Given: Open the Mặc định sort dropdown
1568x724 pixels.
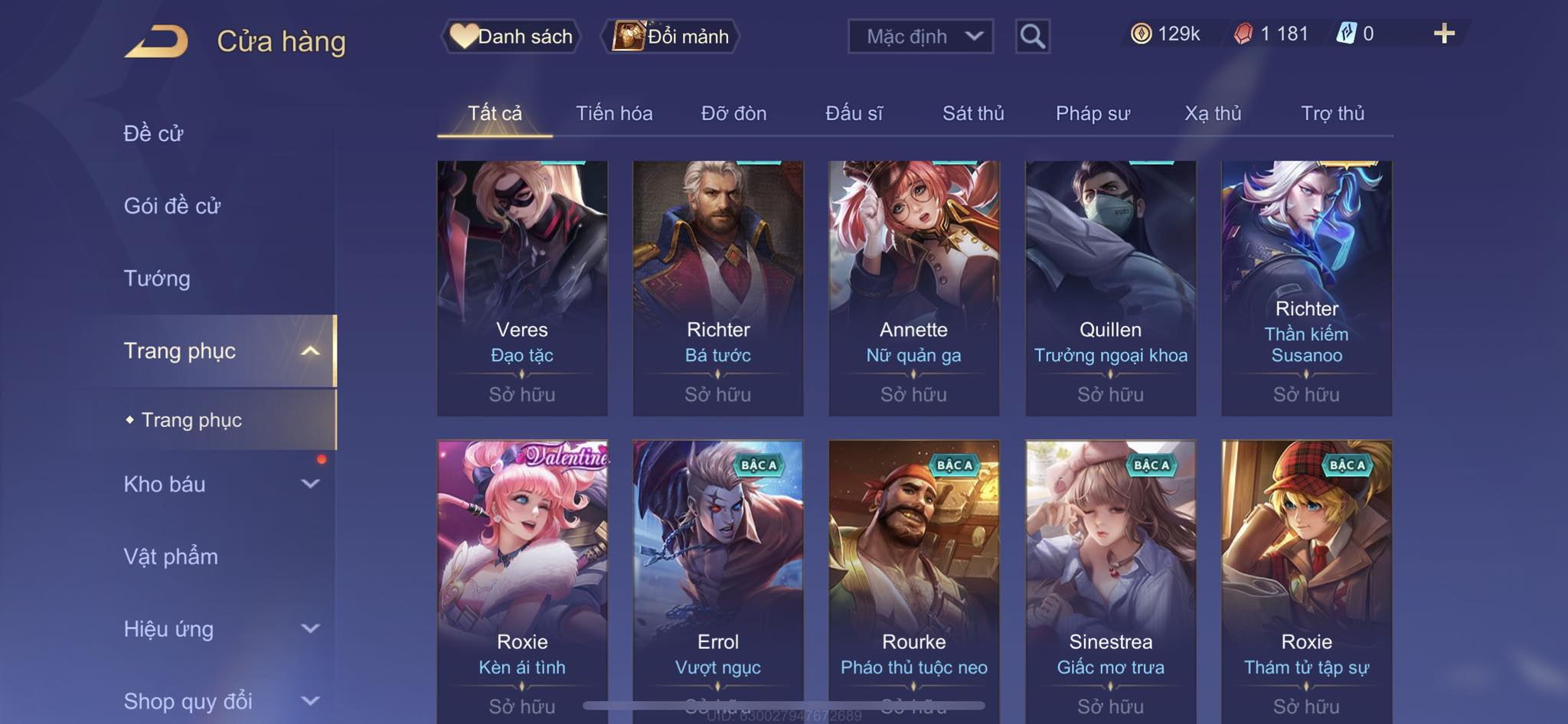Looking at the screenshot, I should (x=920, y=36).
